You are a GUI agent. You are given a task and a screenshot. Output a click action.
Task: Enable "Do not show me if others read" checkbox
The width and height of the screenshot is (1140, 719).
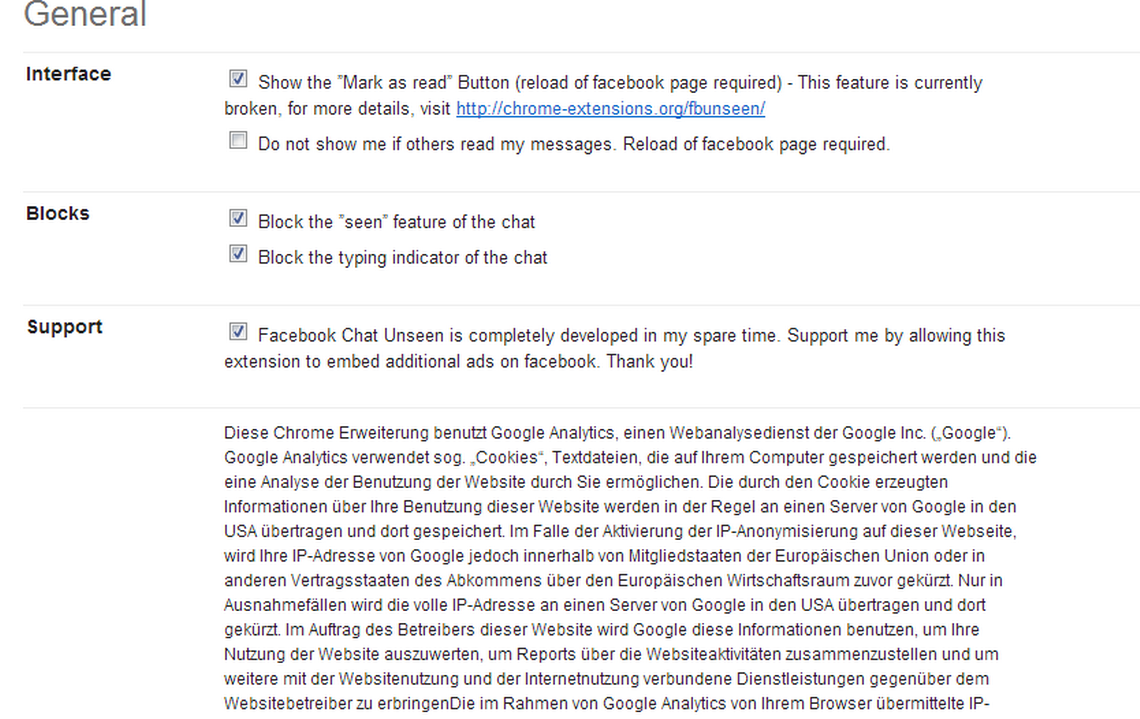pos(238,141)
